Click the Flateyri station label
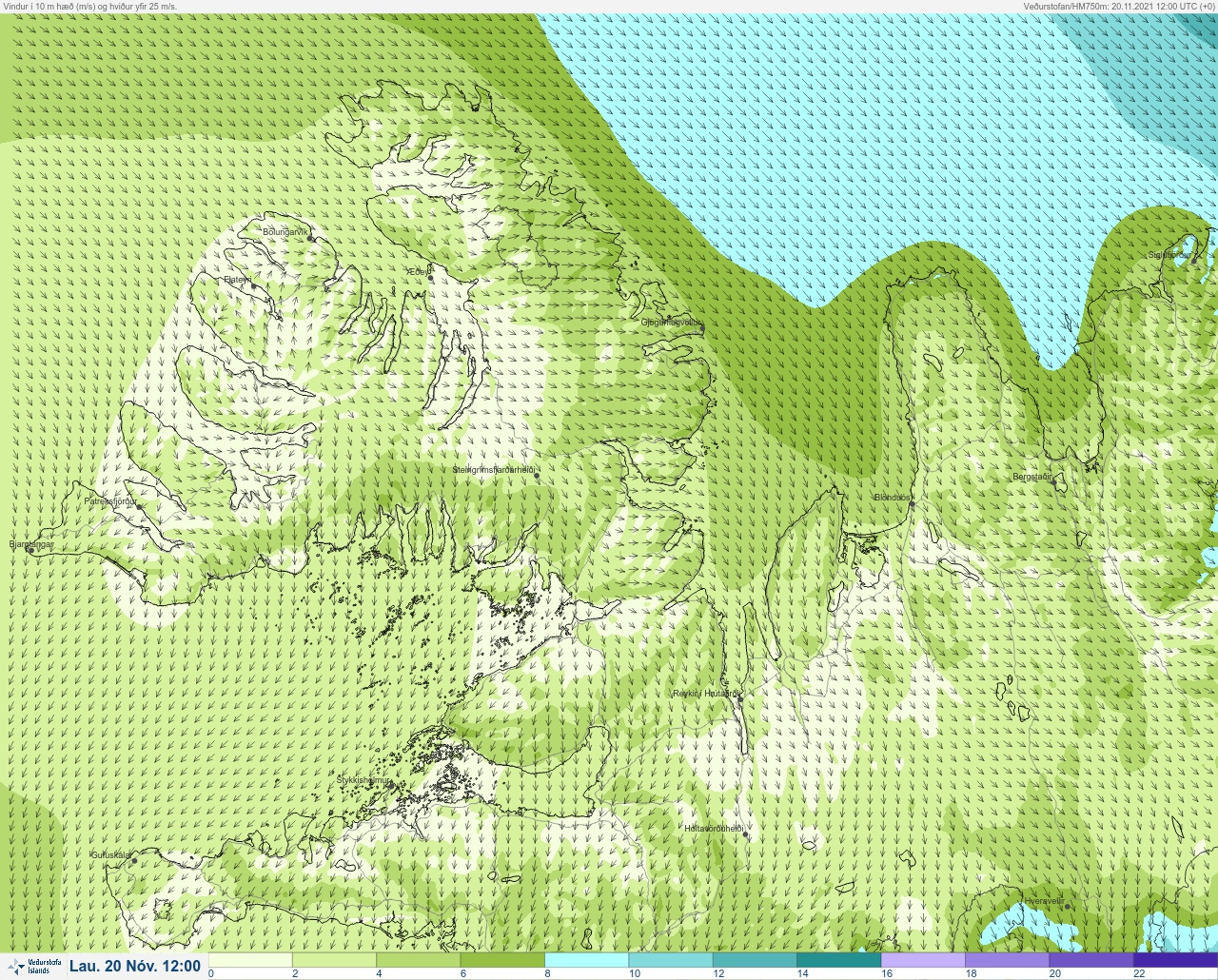Viewport: 1218px width, 980px height. tap(238, 280)
